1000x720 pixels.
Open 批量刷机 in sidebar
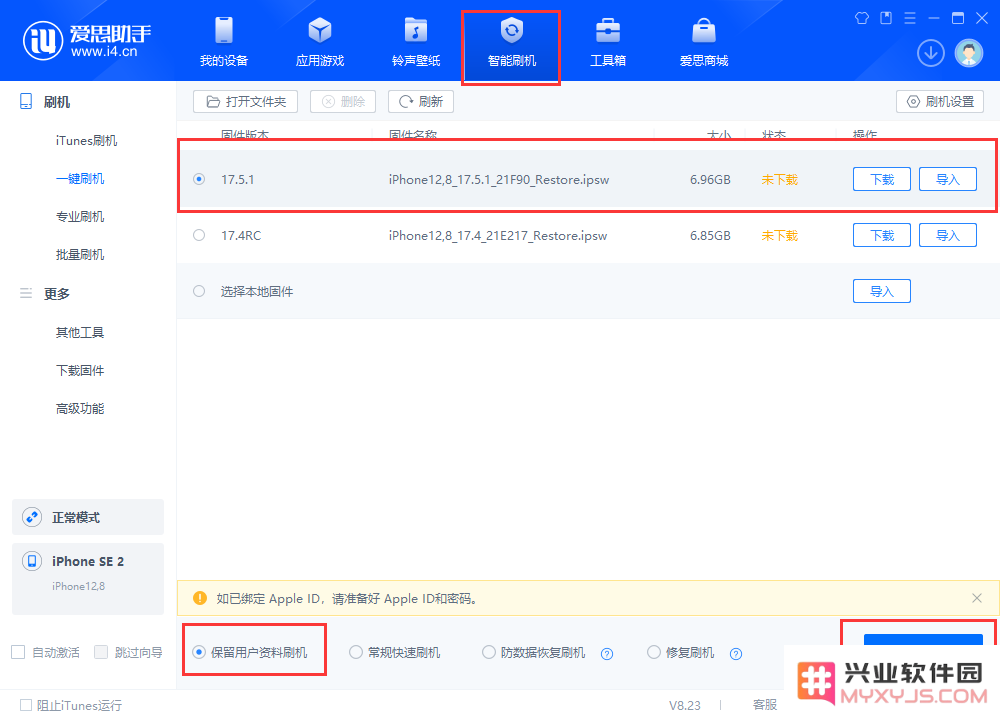point(80,255)
